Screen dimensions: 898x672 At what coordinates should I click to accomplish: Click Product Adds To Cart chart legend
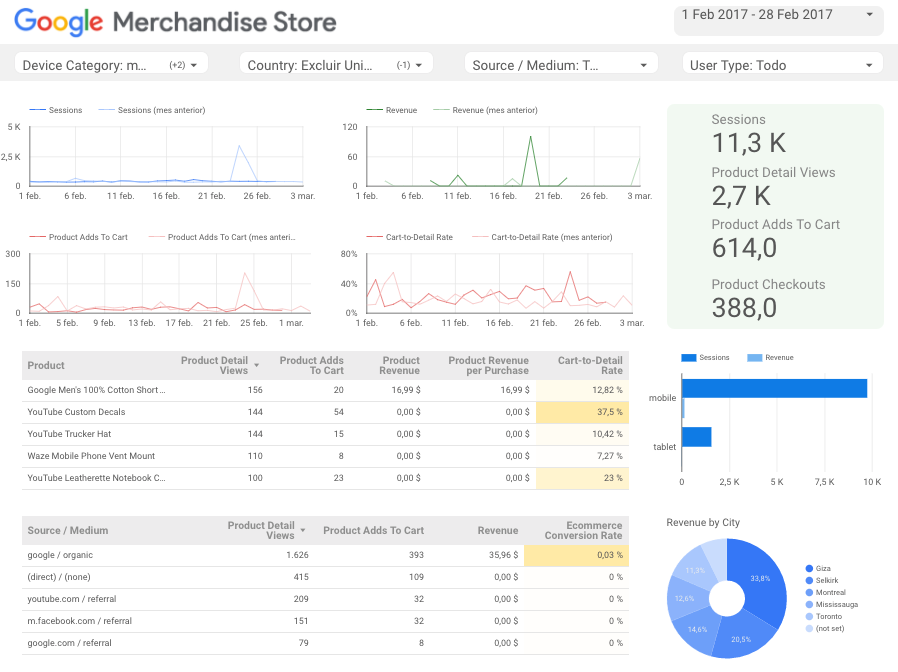[x=78, y=237]
